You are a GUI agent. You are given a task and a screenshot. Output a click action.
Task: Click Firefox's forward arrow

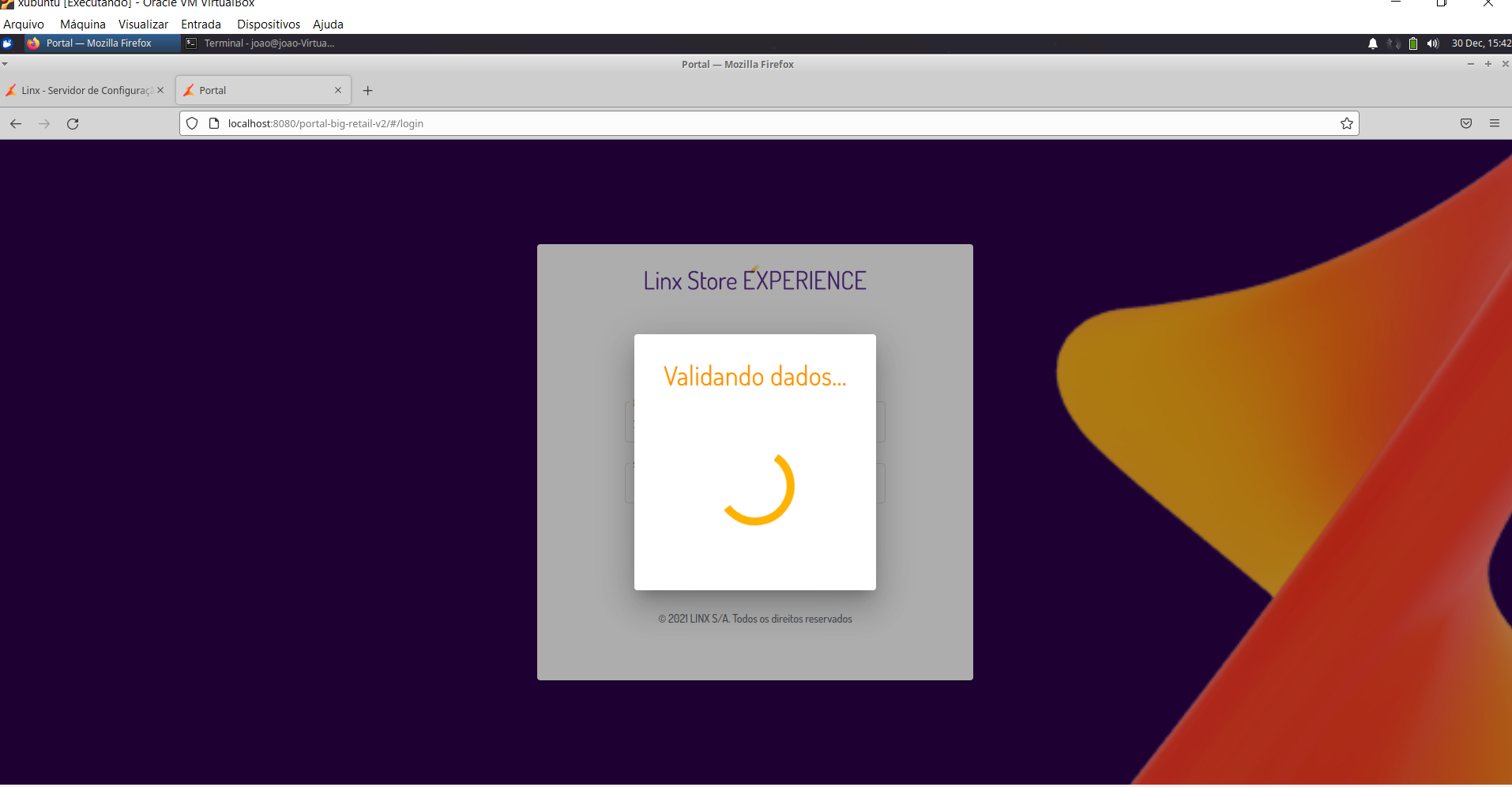click(44, 123)
